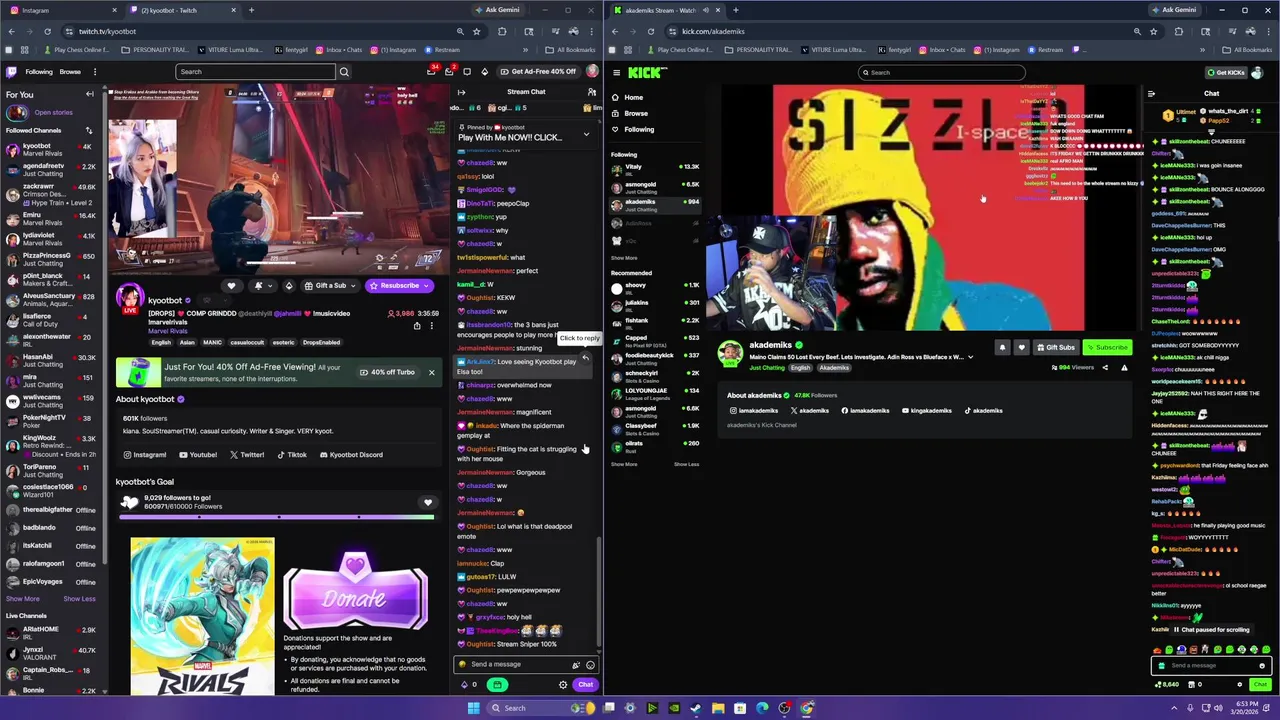Click Kick notification bell for akademiks
Screen dimensions: 1280x720
[x=1003, y=347]
